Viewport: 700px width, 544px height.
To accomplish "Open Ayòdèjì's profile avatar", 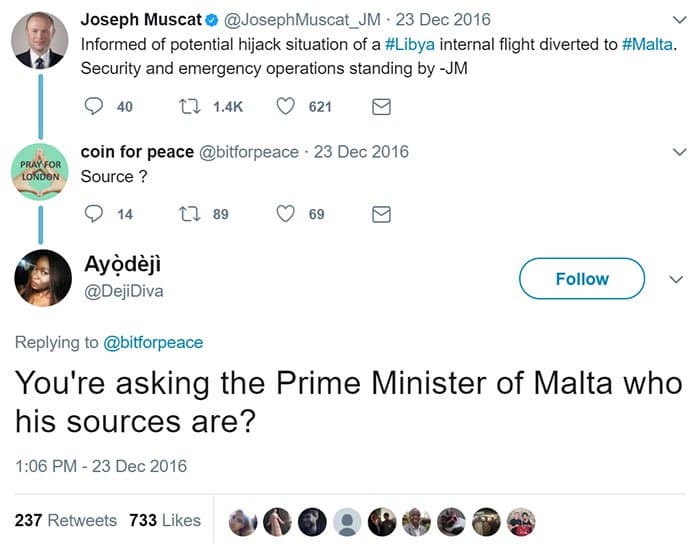I will coord(43,278).
